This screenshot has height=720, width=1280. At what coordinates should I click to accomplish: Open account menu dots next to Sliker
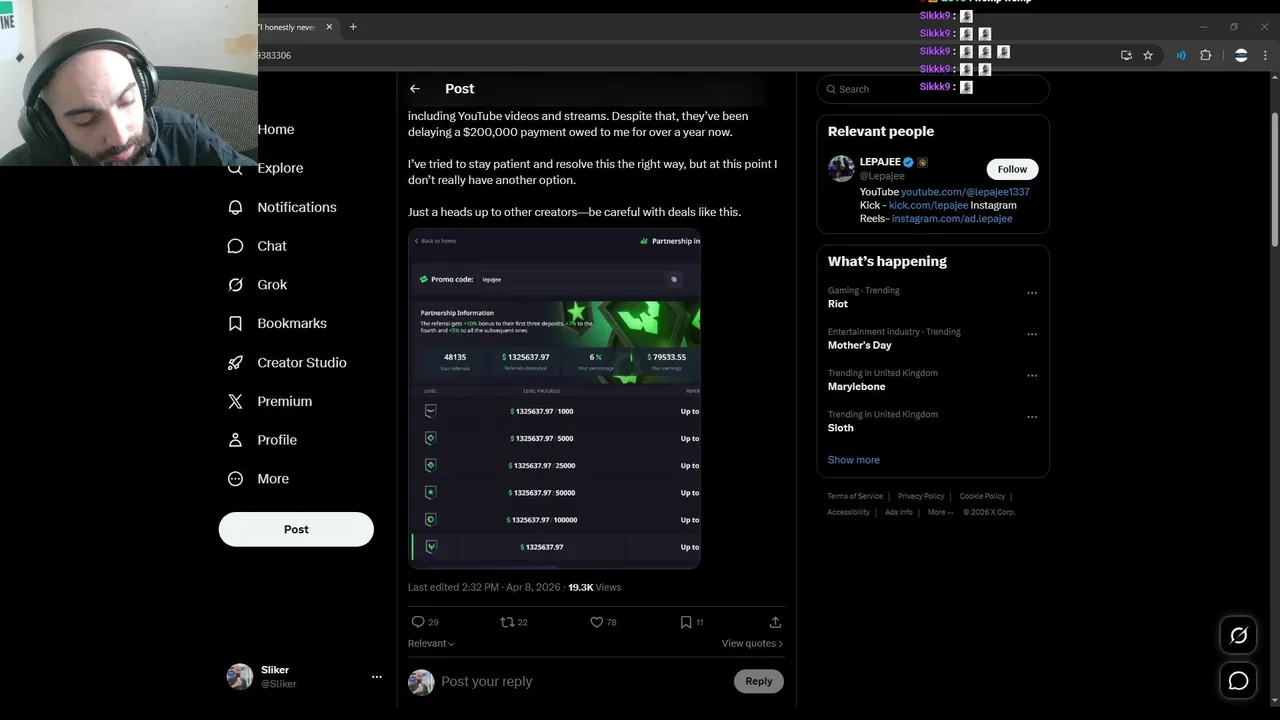pyautogui.click(x=376, y=677)
